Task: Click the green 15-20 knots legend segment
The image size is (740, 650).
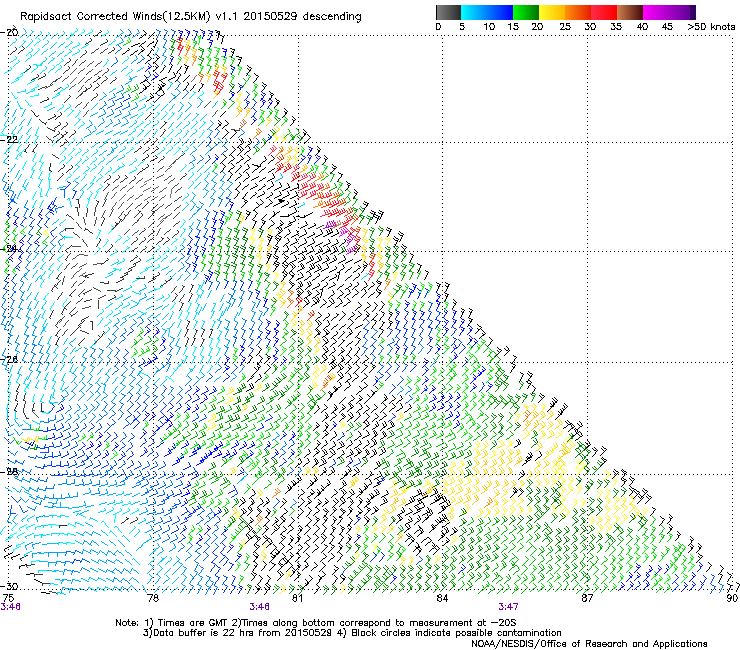Action: click(x=526, y=12)
